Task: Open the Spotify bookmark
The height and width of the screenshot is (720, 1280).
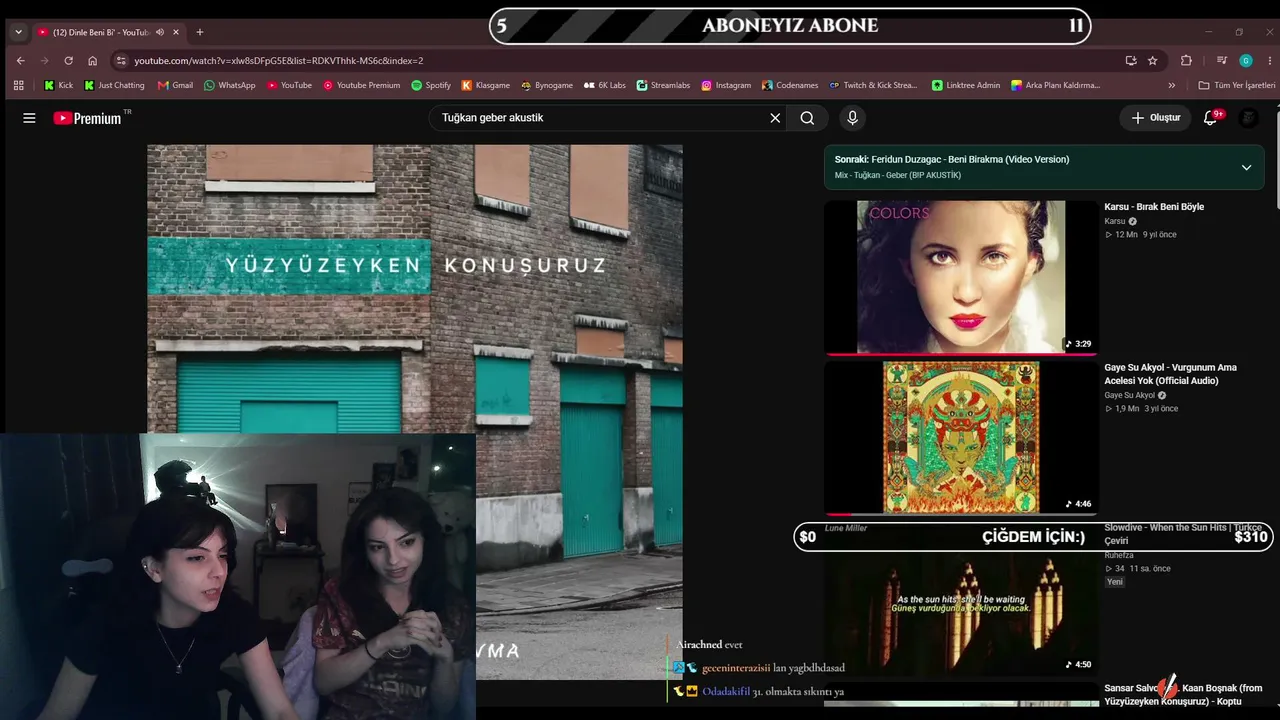Action: pyautogui.click(x=431, y=85)
